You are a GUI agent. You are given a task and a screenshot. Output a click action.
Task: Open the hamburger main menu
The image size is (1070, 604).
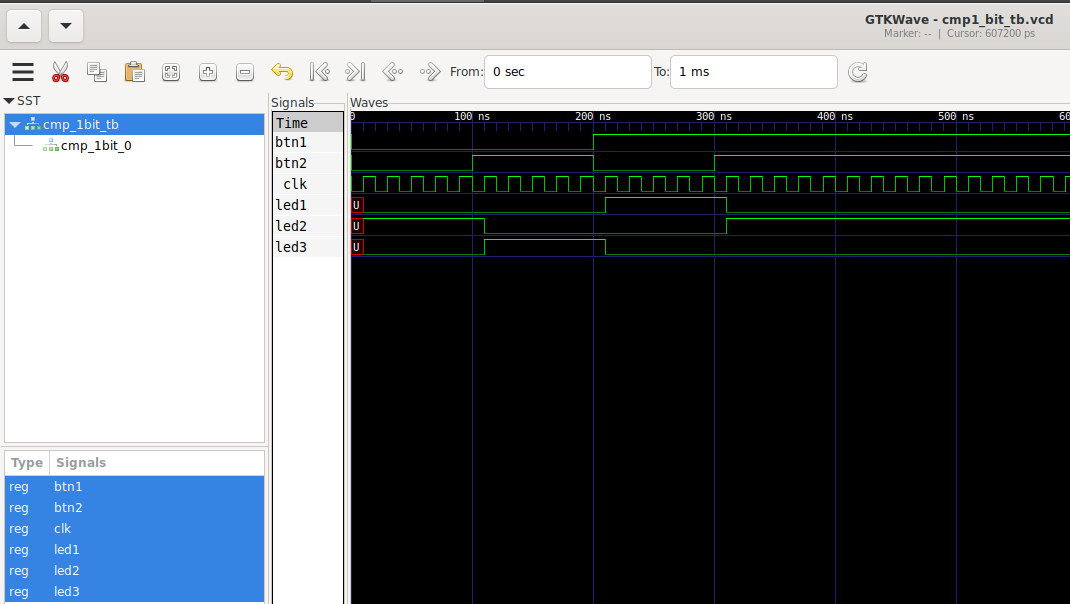pos(23,72)
